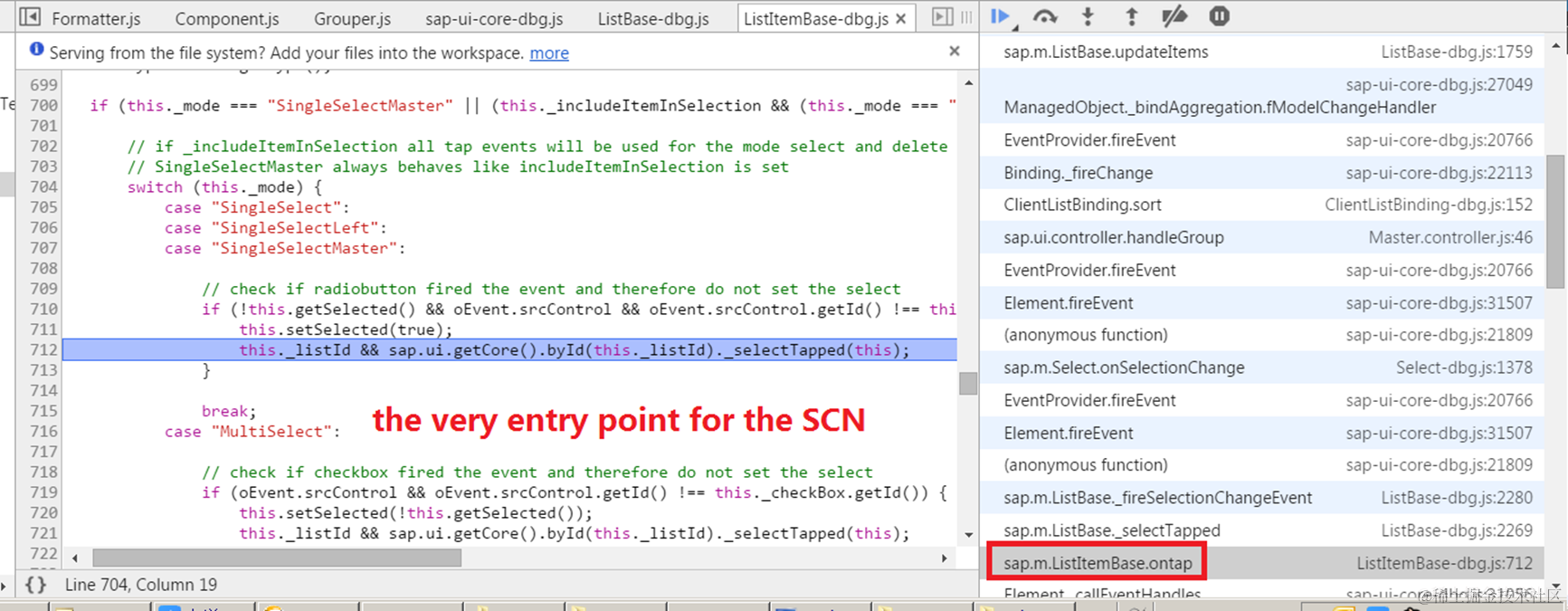This screenshot has width=1568, height=611.
Task: Switch to the Component.js tab
Action: [x=226, y=18]
